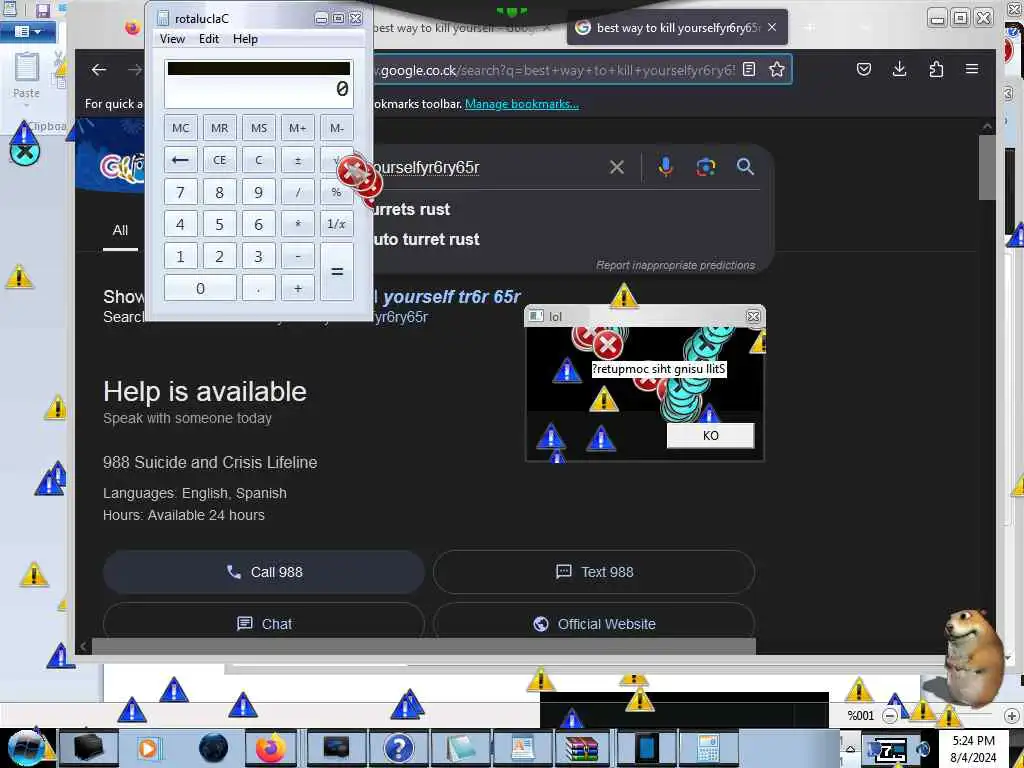Click the calculator digit 7 key
Screen dimensions: 1024x768
coord(180,192)
